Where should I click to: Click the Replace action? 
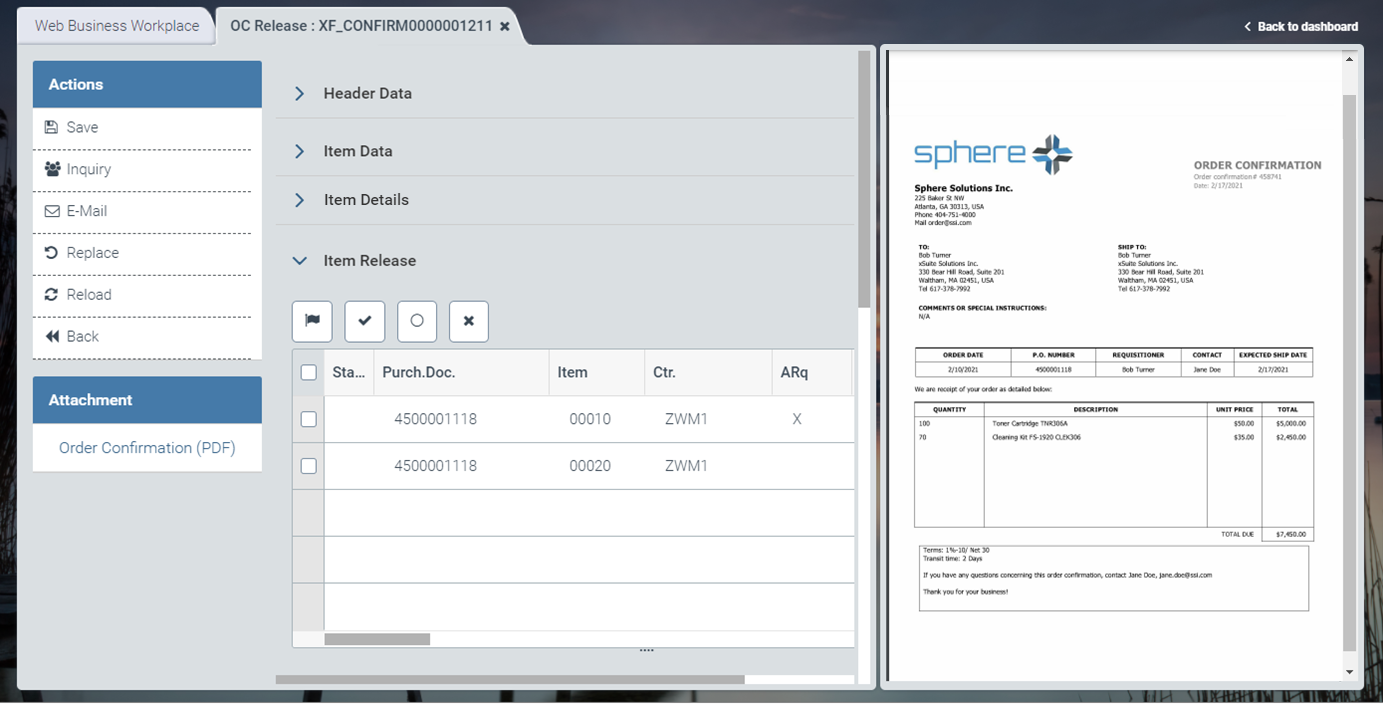(92, 253)
